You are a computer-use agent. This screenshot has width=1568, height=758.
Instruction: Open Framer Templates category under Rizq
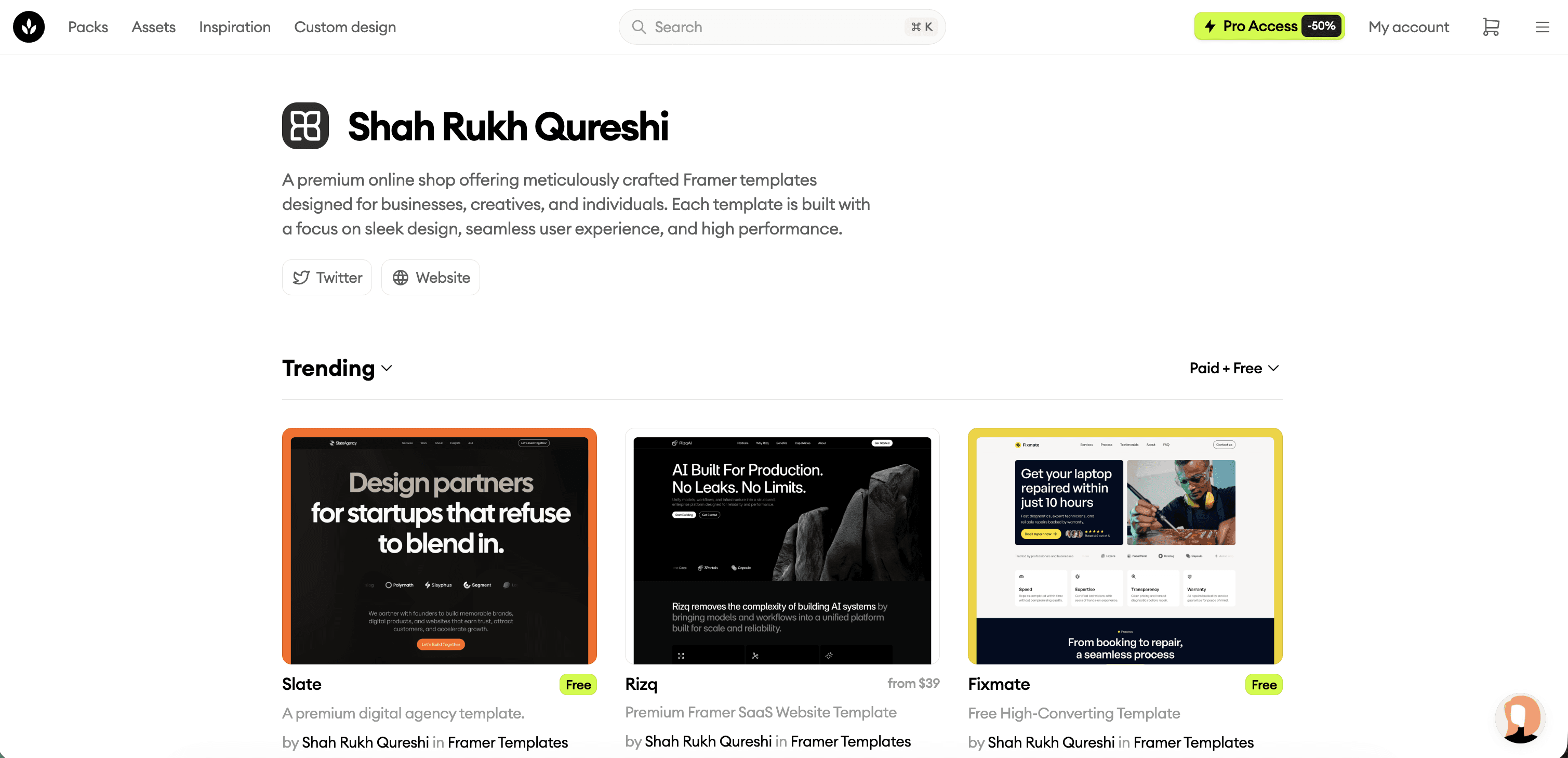tap(851, 741)
